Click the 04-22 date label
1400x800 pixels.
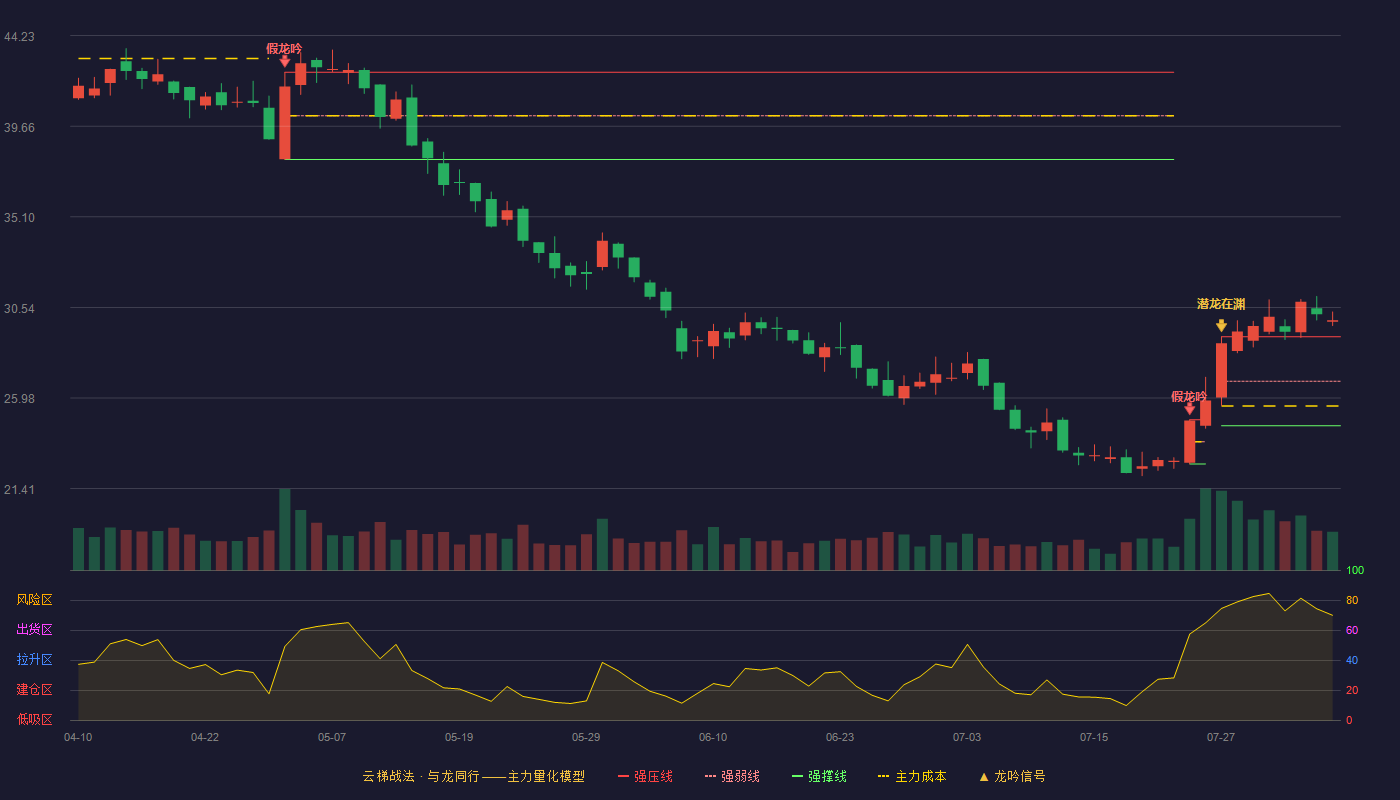[205, 737]
